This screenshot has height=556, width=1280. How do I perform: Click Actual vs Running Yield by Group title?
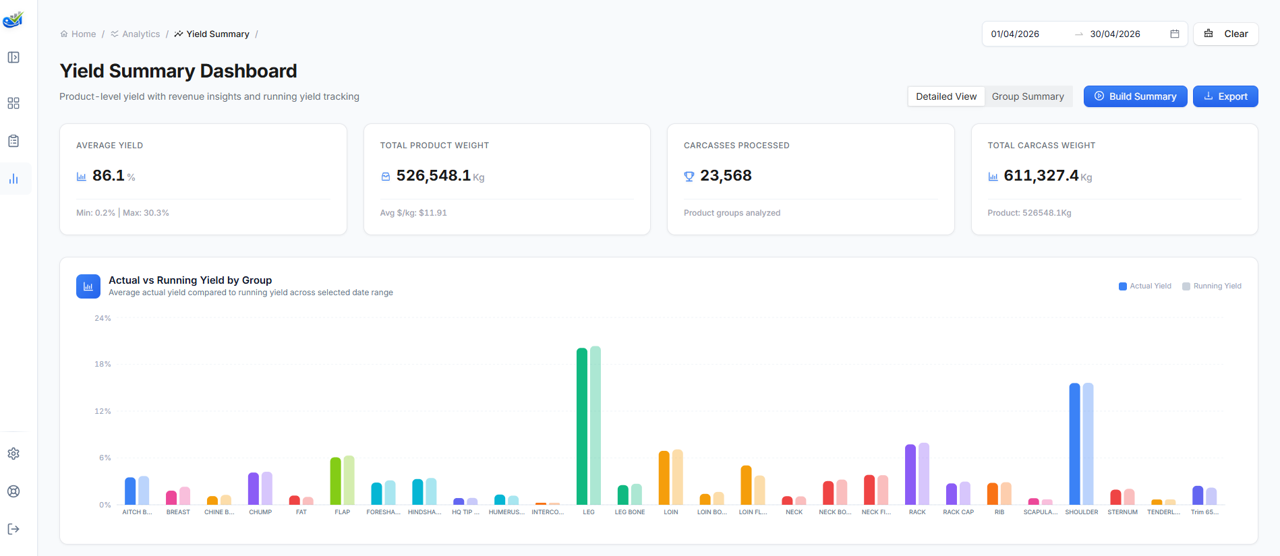(190, 280)
